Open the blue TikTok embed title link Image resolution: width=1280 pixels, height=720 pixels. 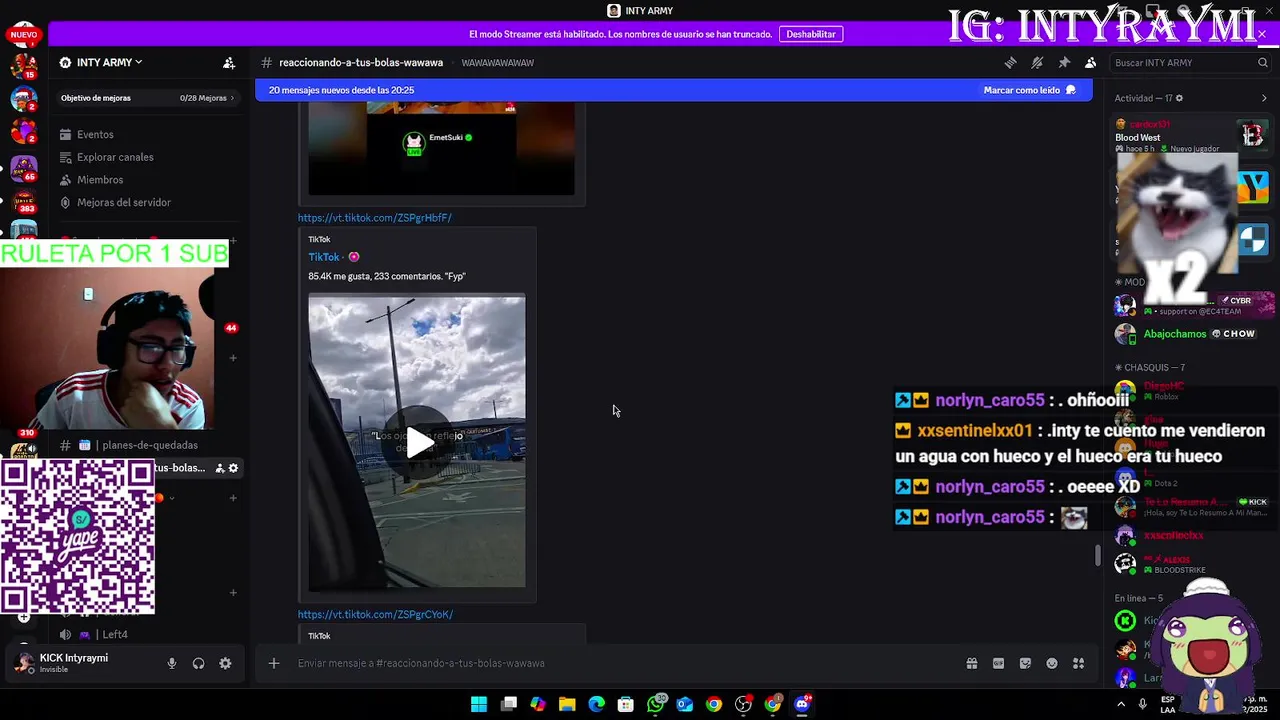pyautogui.click(x=324, y=257)
